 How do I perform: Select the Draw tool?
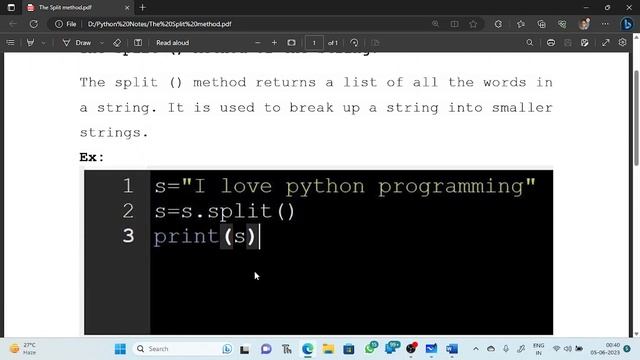(x=77, y=42)
